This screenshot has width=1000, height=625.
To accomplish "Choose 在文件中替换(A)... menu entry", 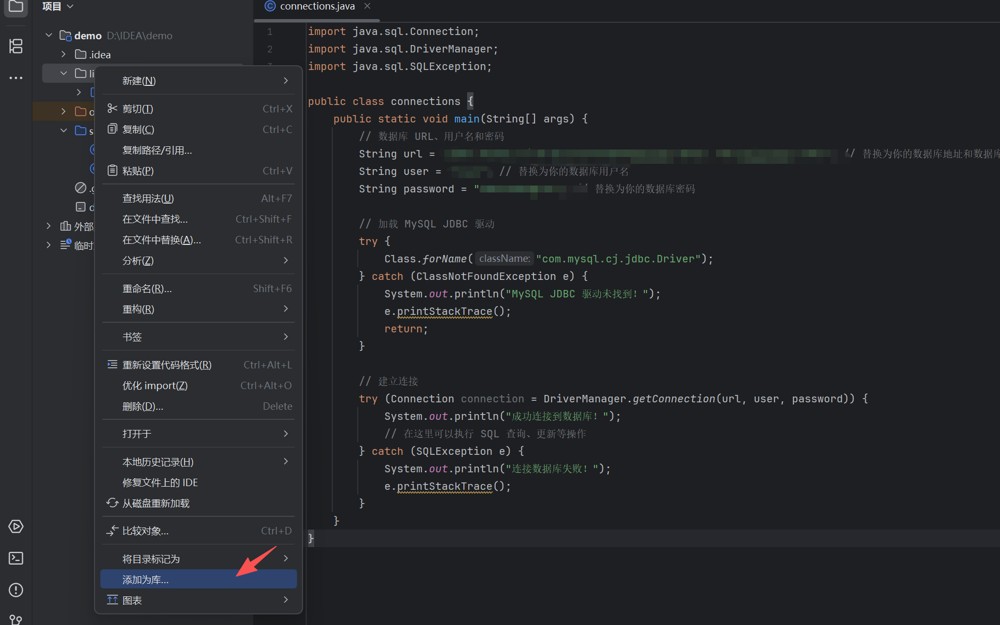I will click(x=198, y=240).
